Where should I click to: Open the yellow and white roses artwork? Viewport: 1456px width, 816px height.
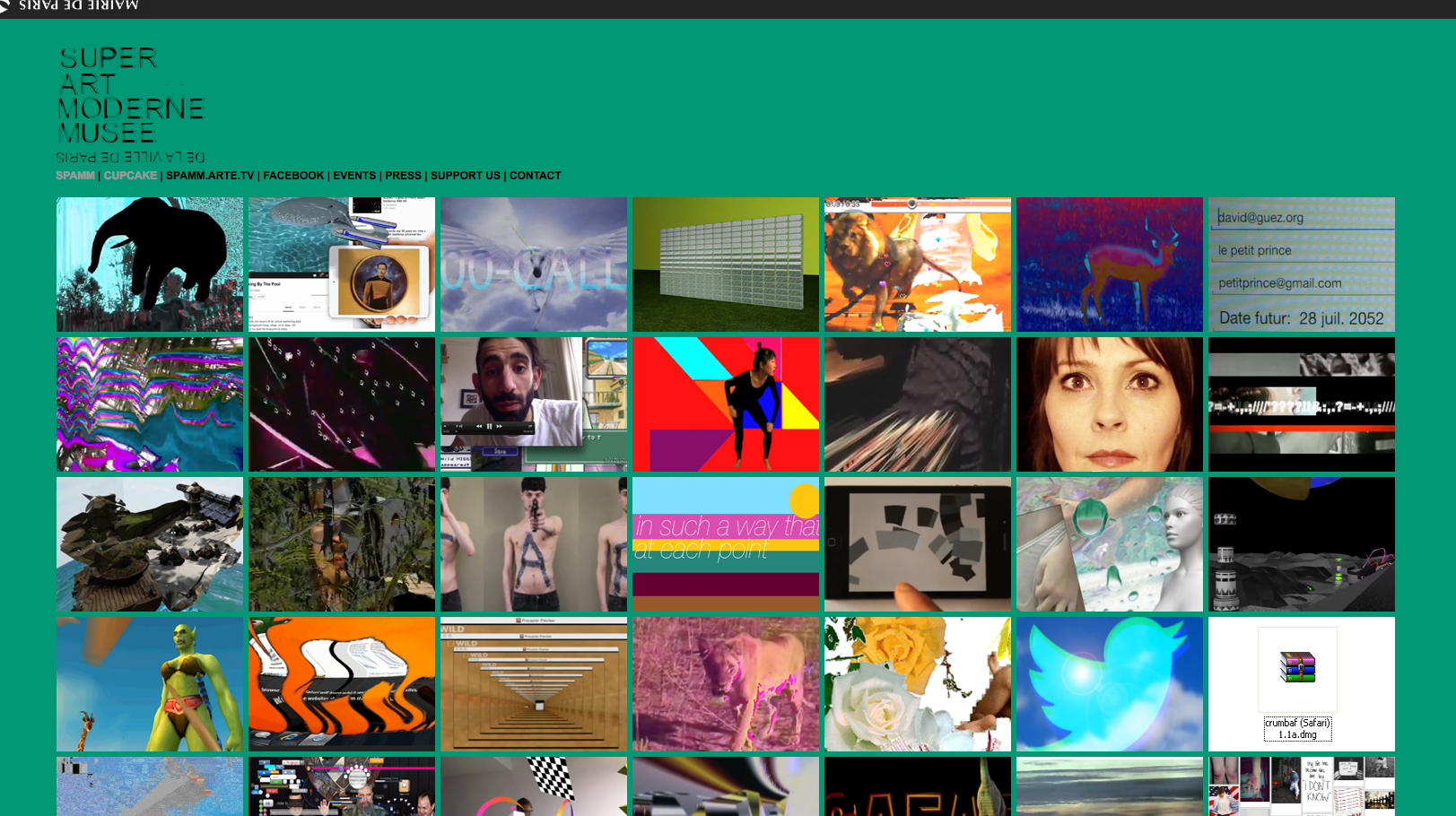pyautogui.click(x=918, y=684)
